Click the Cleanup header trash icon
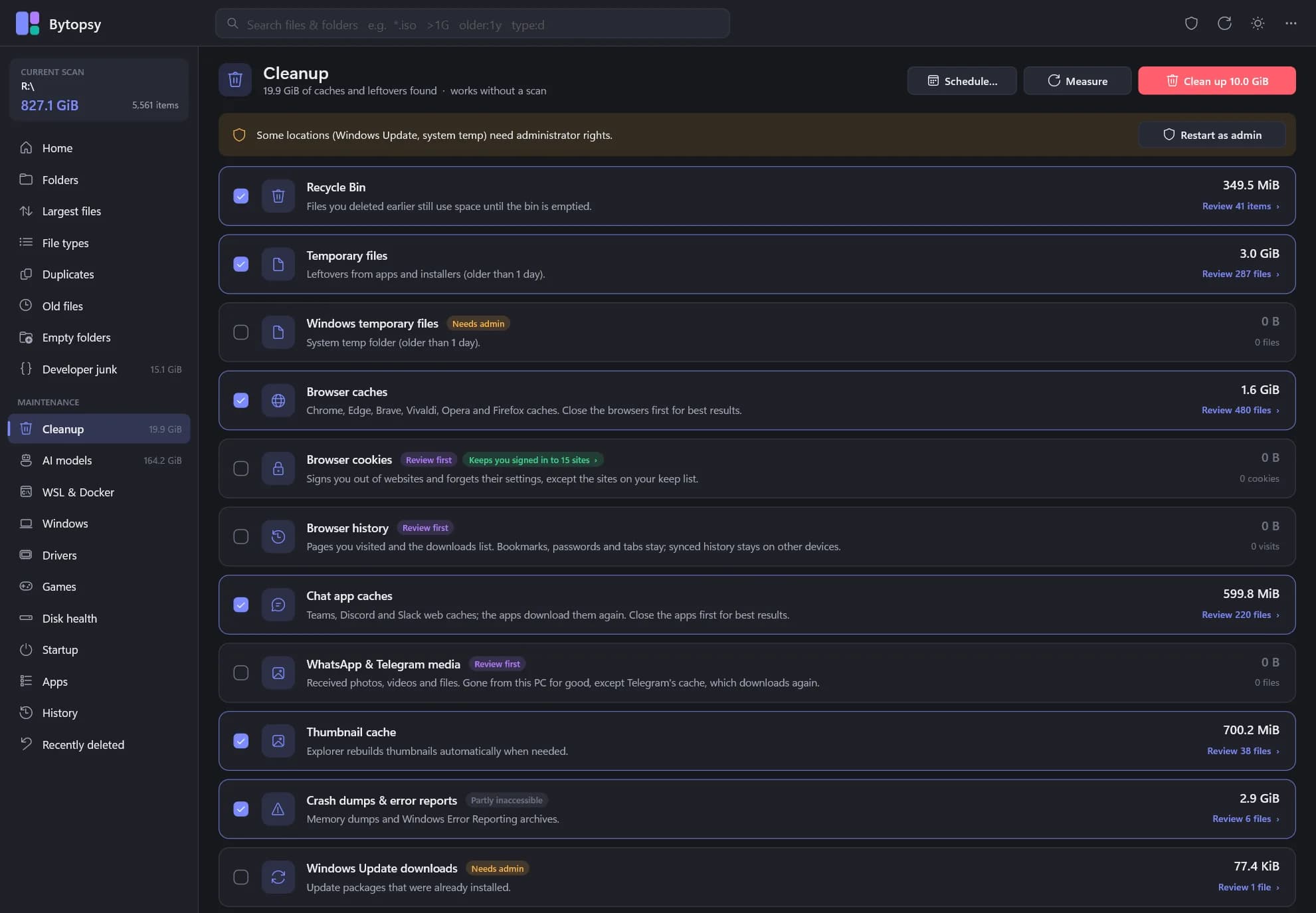The width and height of the screenshot is (1316, 913). [235, 80]
